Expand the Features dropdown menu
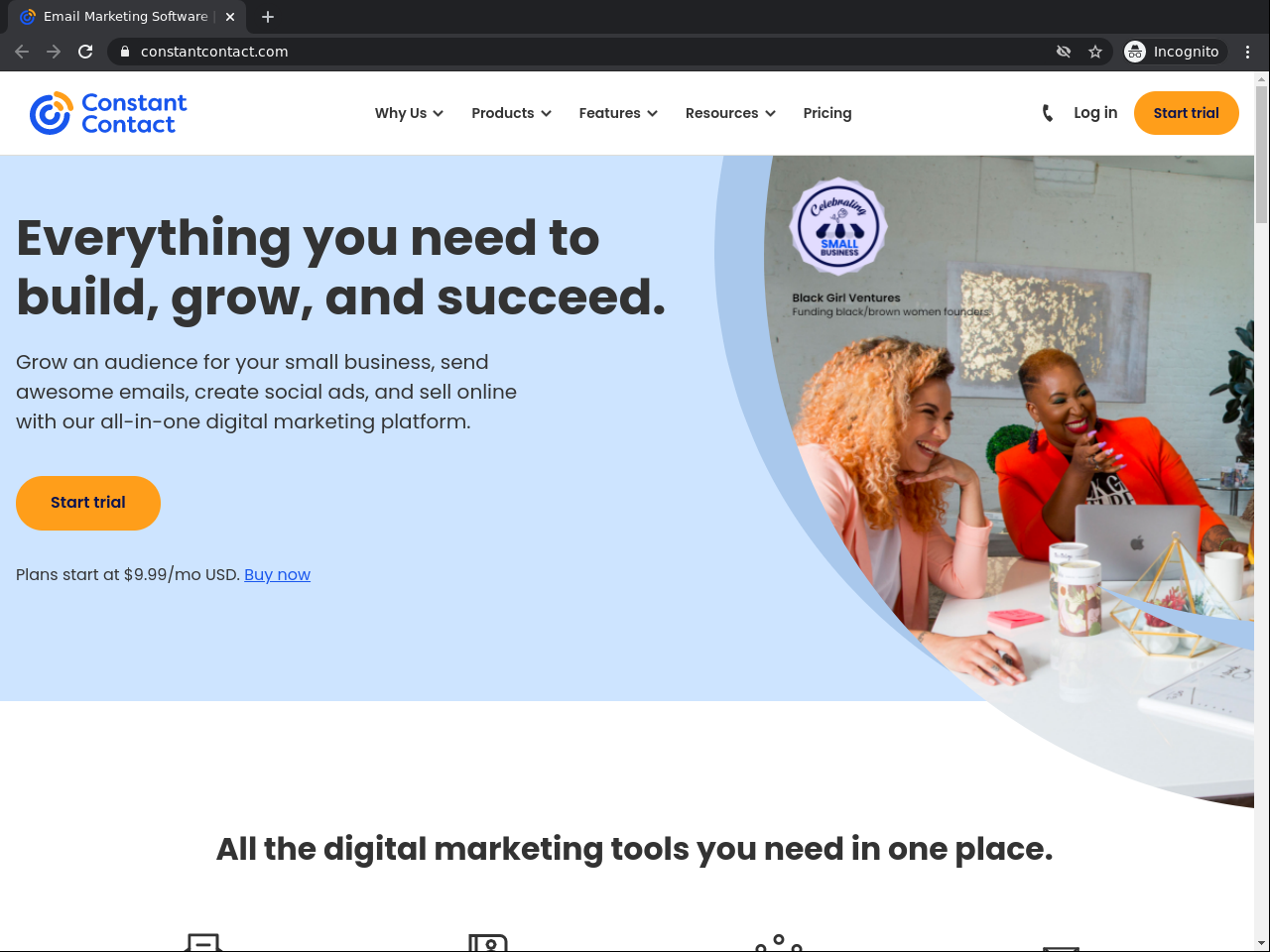The image size is (1270, 952). [x=618, y=113]
